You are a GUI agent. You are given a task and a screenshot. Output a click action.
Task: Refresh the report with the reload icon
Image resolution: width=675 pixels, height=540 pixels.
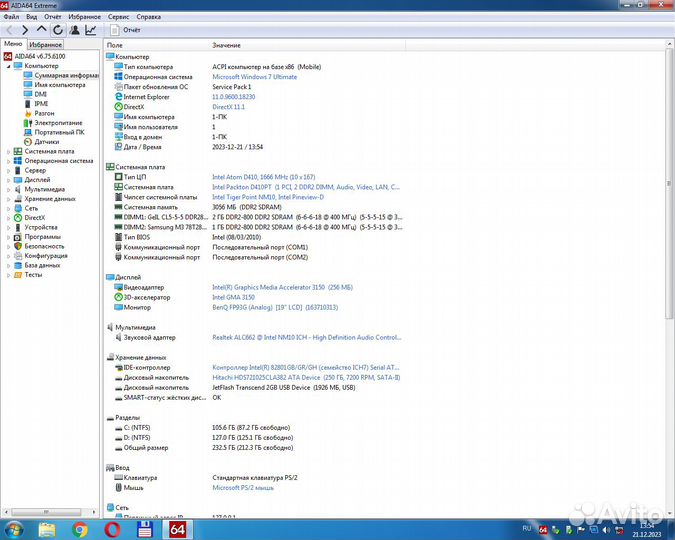(x=58, y=30)
